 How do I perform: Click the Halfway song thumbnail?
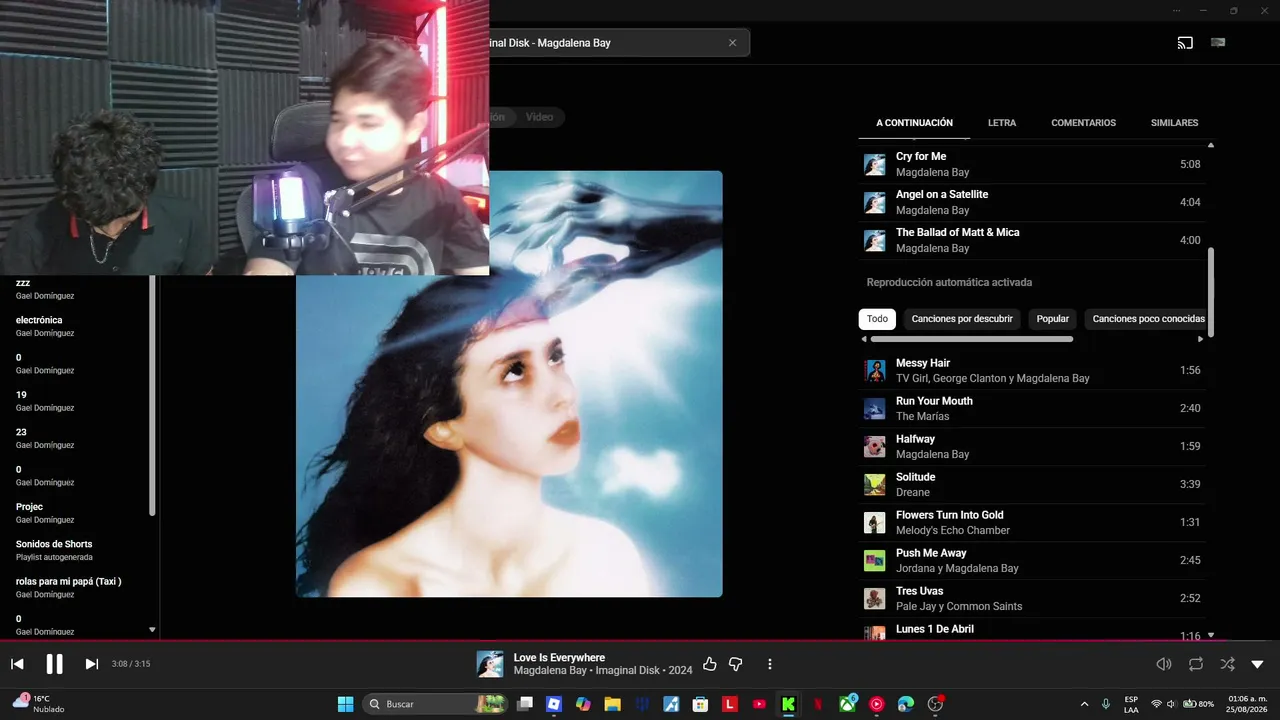coord(875,447)
